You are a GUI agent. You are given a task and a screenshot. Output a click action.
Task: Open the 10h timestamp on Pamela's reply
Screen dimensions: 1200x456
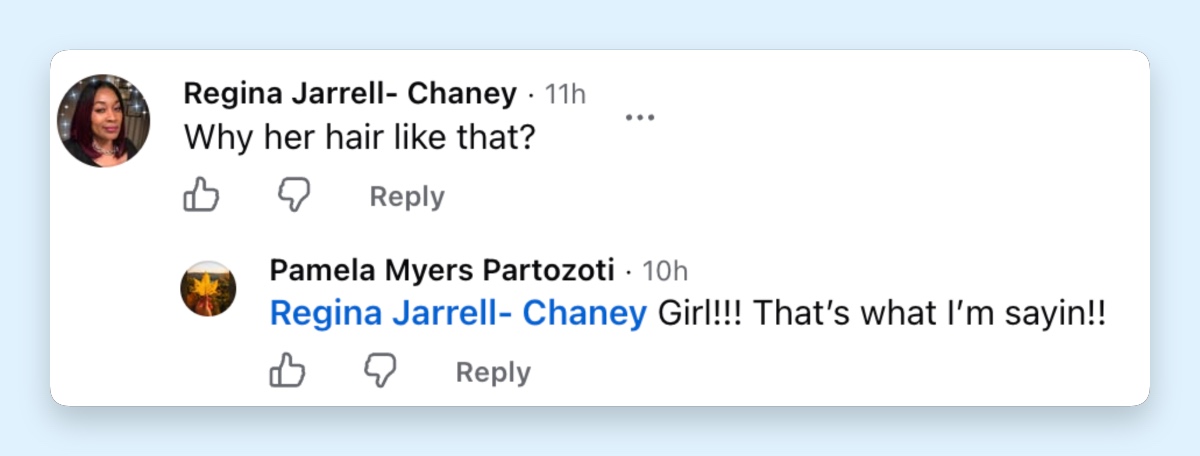point(665,271)
